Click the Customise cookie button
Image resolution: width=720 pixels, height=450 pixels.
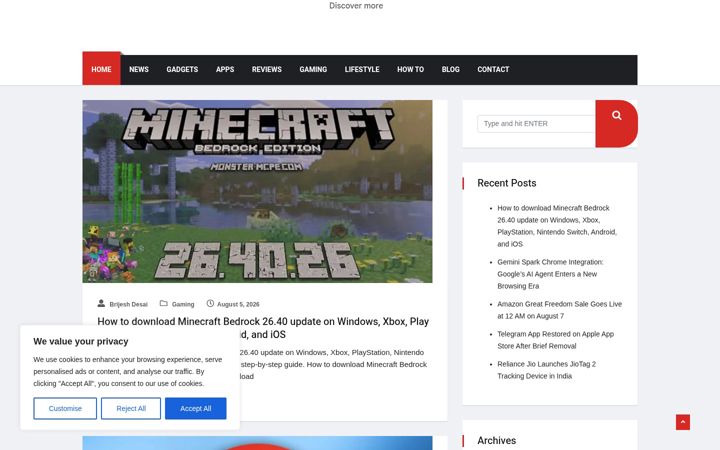[x=65, y=408]
